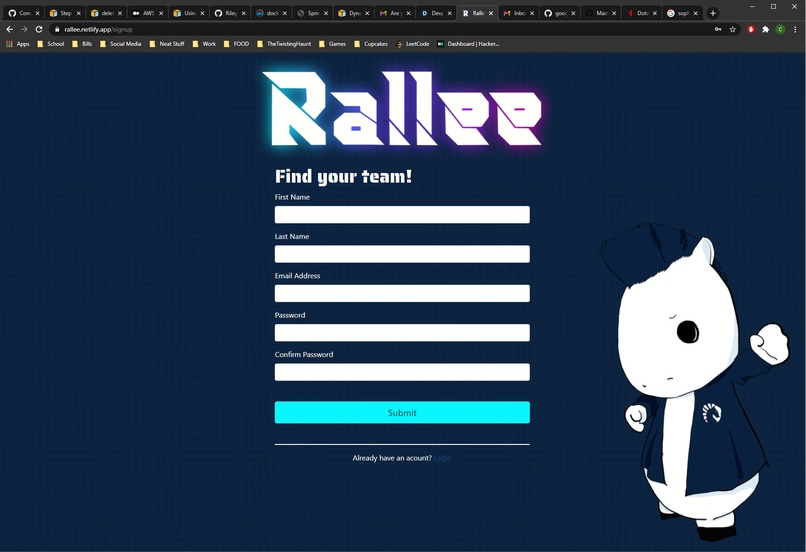
Task: Open the Apps grid shortcut
Action: (17, 44)
